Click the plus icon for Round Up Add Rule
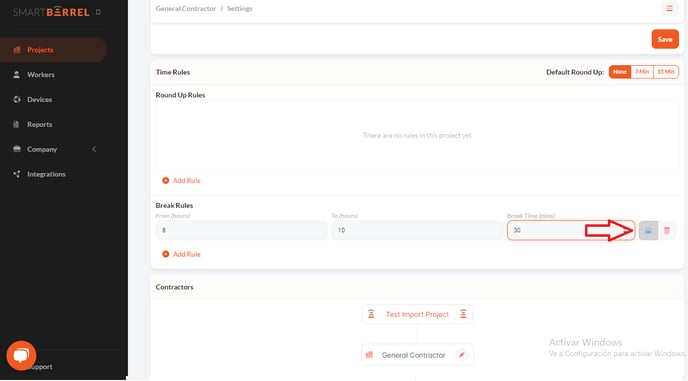The width and height of the screenshot is (688, 381). point(165,180)
